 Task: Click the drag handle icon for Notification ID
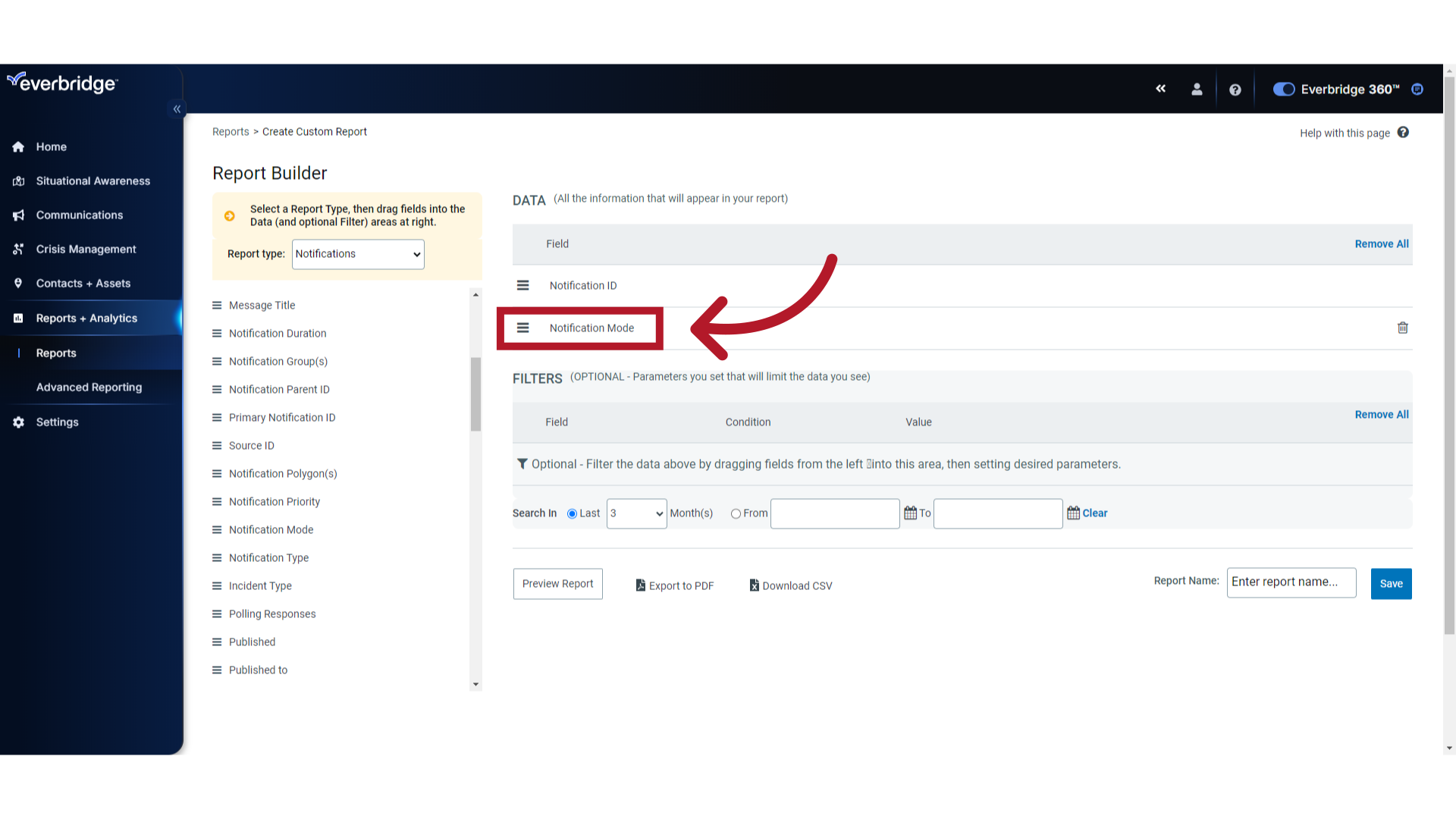(x=522, y=285)
